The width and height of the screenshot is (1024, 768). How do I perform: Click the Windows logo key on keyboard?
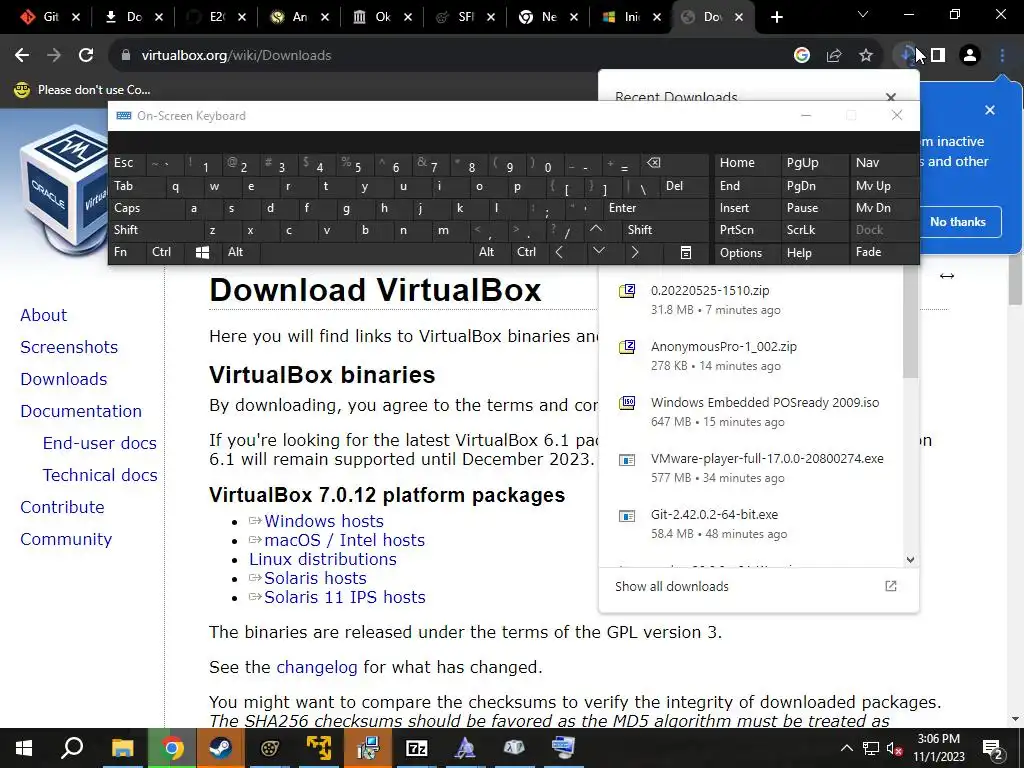tap(202, 253)
